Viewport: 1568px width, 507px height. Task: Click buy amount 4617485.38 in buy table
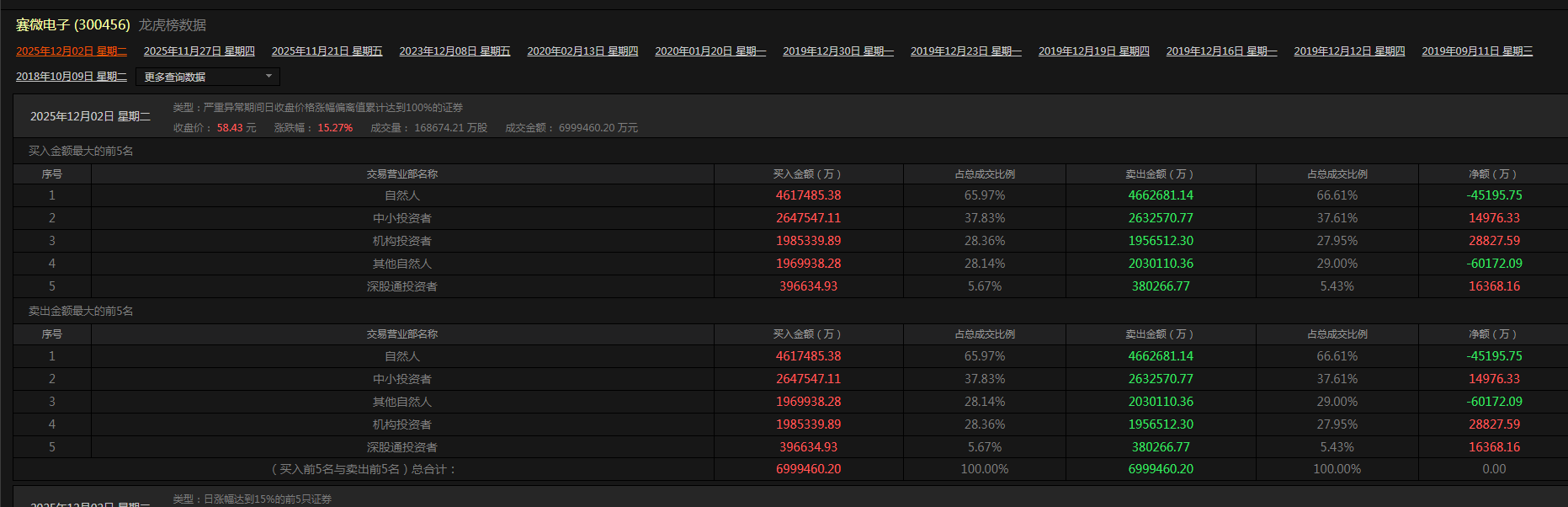808,195
